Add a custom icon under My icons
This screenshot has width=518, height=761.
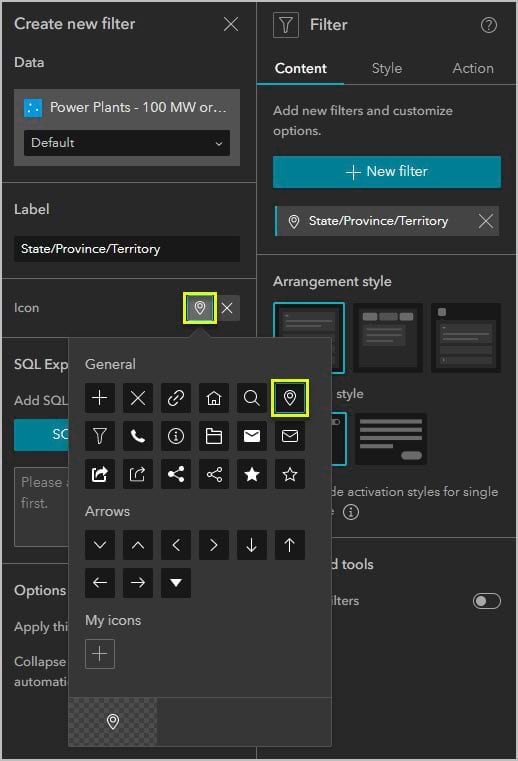(100, 654)
